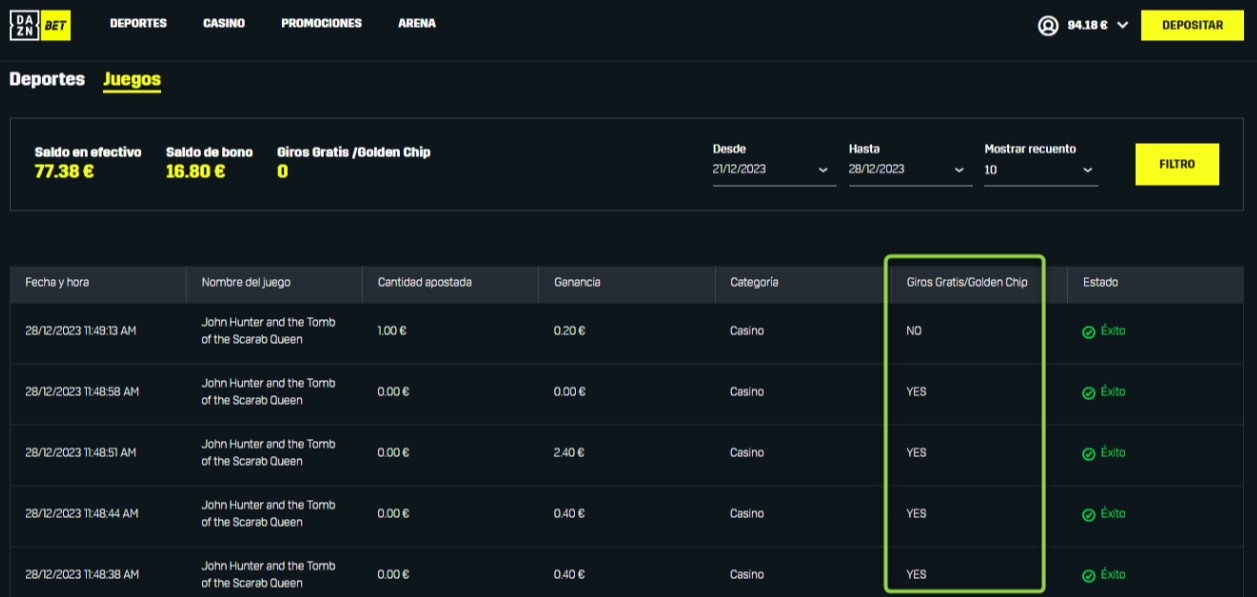The height and width of the screenshot is (597, 1257).
Task: Click the Saldo de bono 16.80 € value
Action: point(196,172)
